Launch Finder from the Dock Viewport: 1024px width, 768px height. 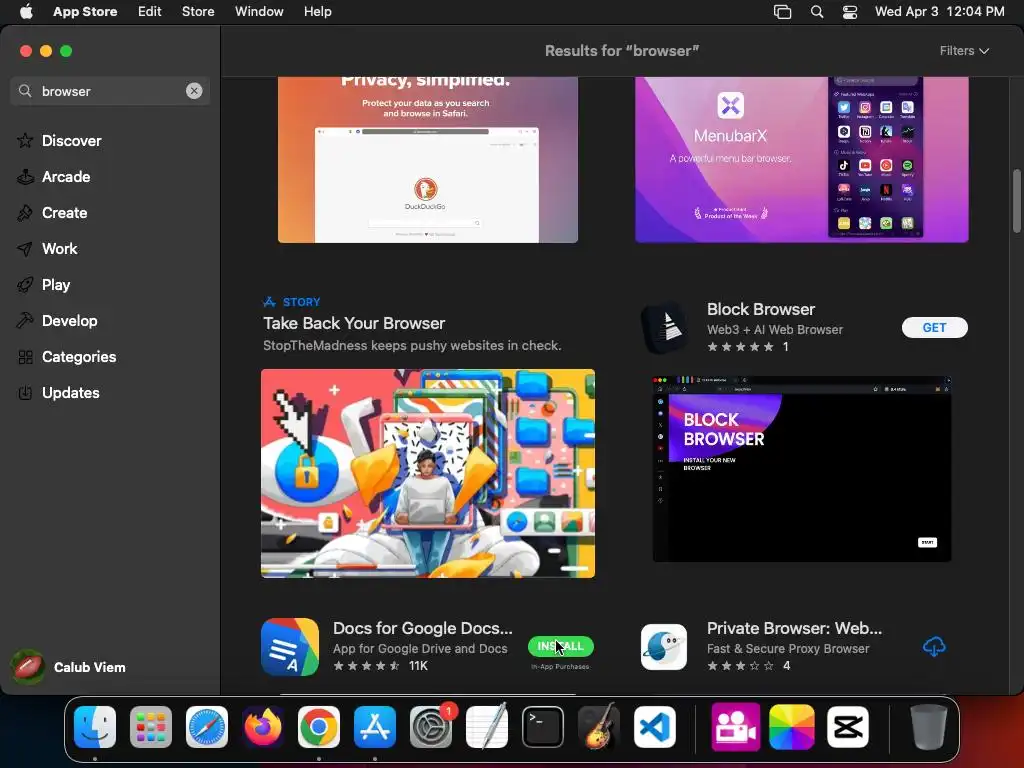(95, 727)
